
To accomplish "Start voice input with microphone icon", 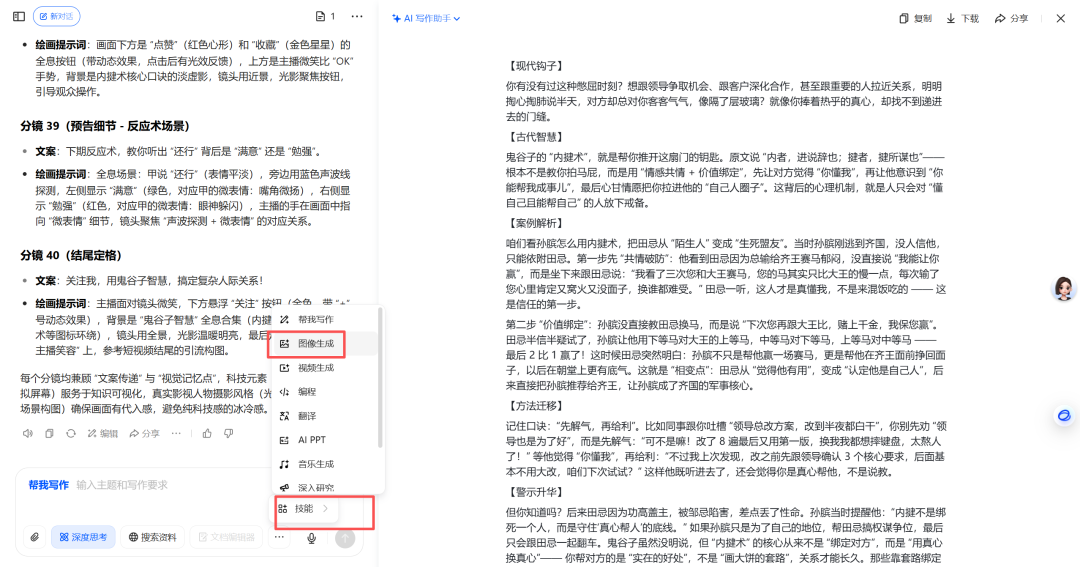I will (311, 538).
